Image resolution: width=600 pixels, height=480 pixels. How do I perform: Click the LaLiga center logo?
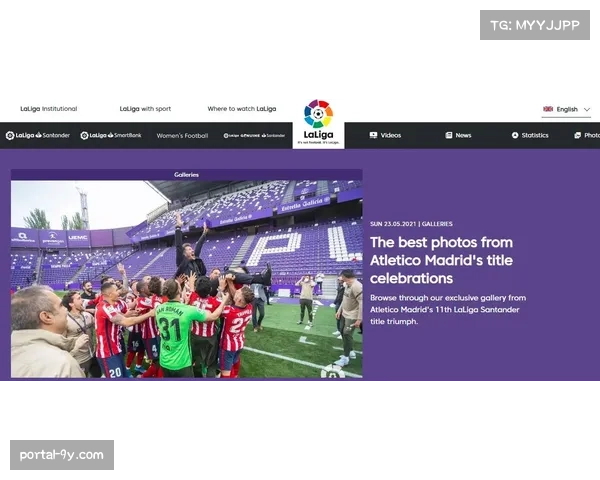pyautogui.click(x=318, y=123)
